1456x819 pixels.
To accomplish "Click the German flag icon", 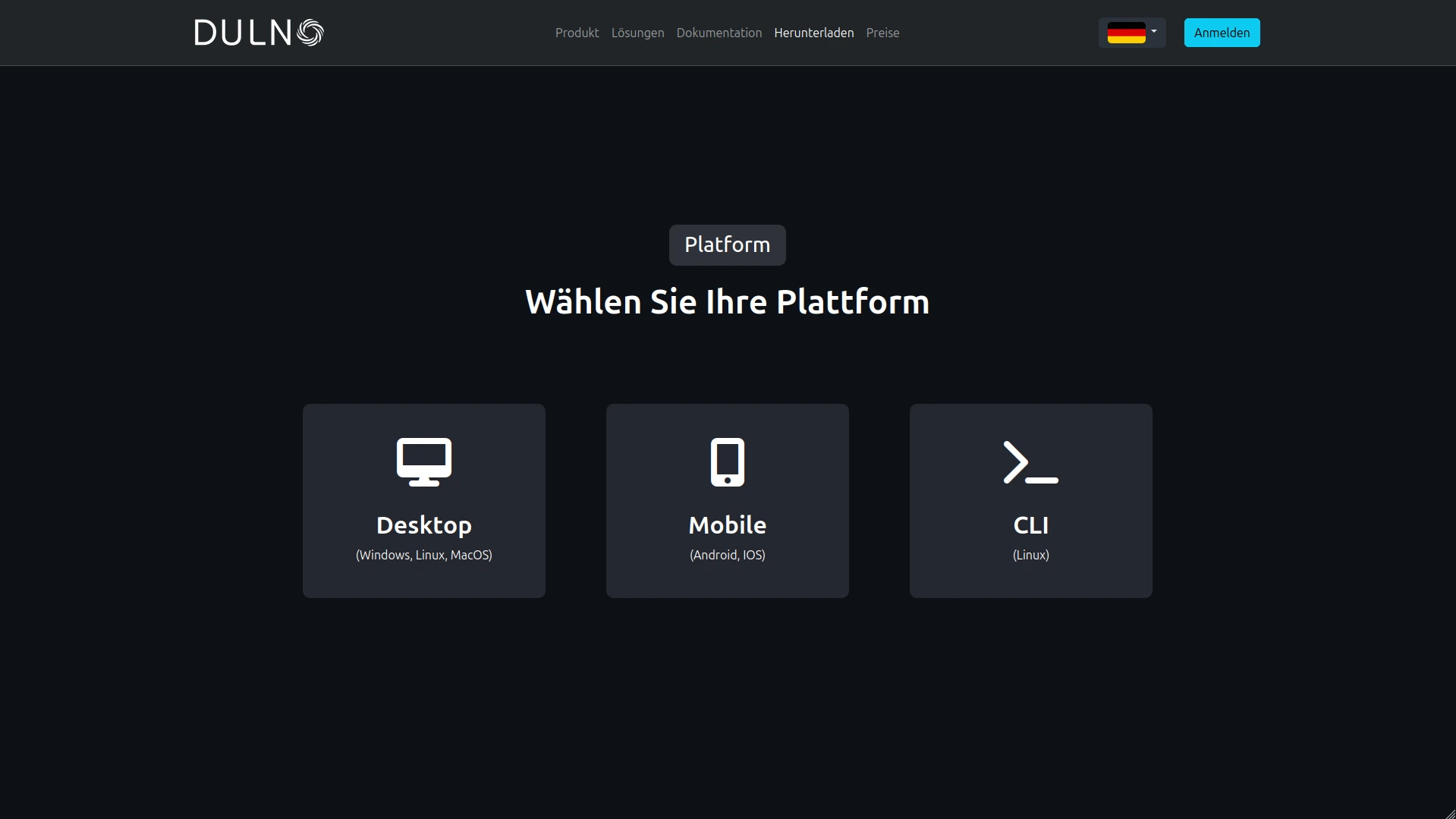I will point(1126,33).
